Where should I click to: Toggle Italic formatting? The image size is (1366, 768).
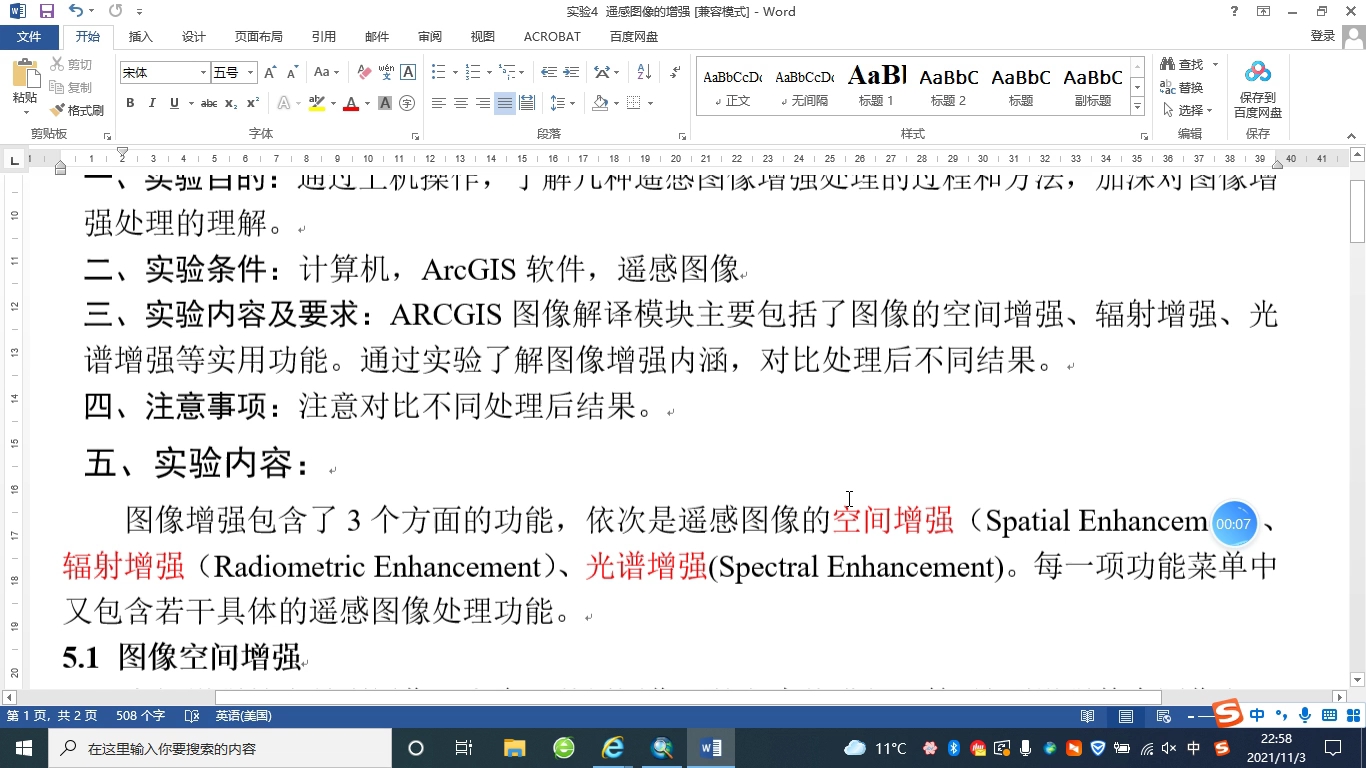click(x=152, y=103)
